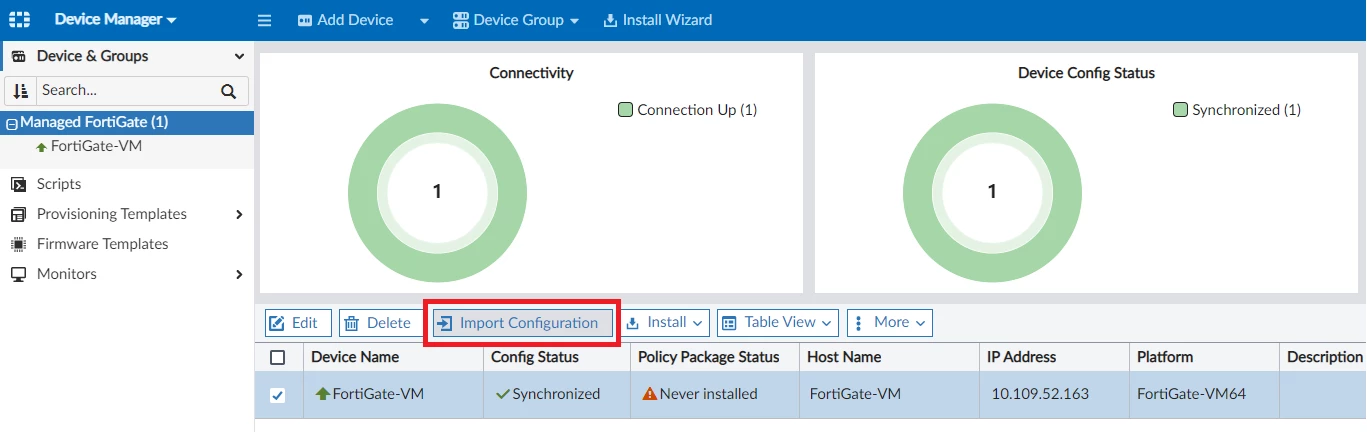Click the Firmware Templates chip icon
This screenshot has width=1367, height=432.
pyautogui.click(x=18, y=244)
